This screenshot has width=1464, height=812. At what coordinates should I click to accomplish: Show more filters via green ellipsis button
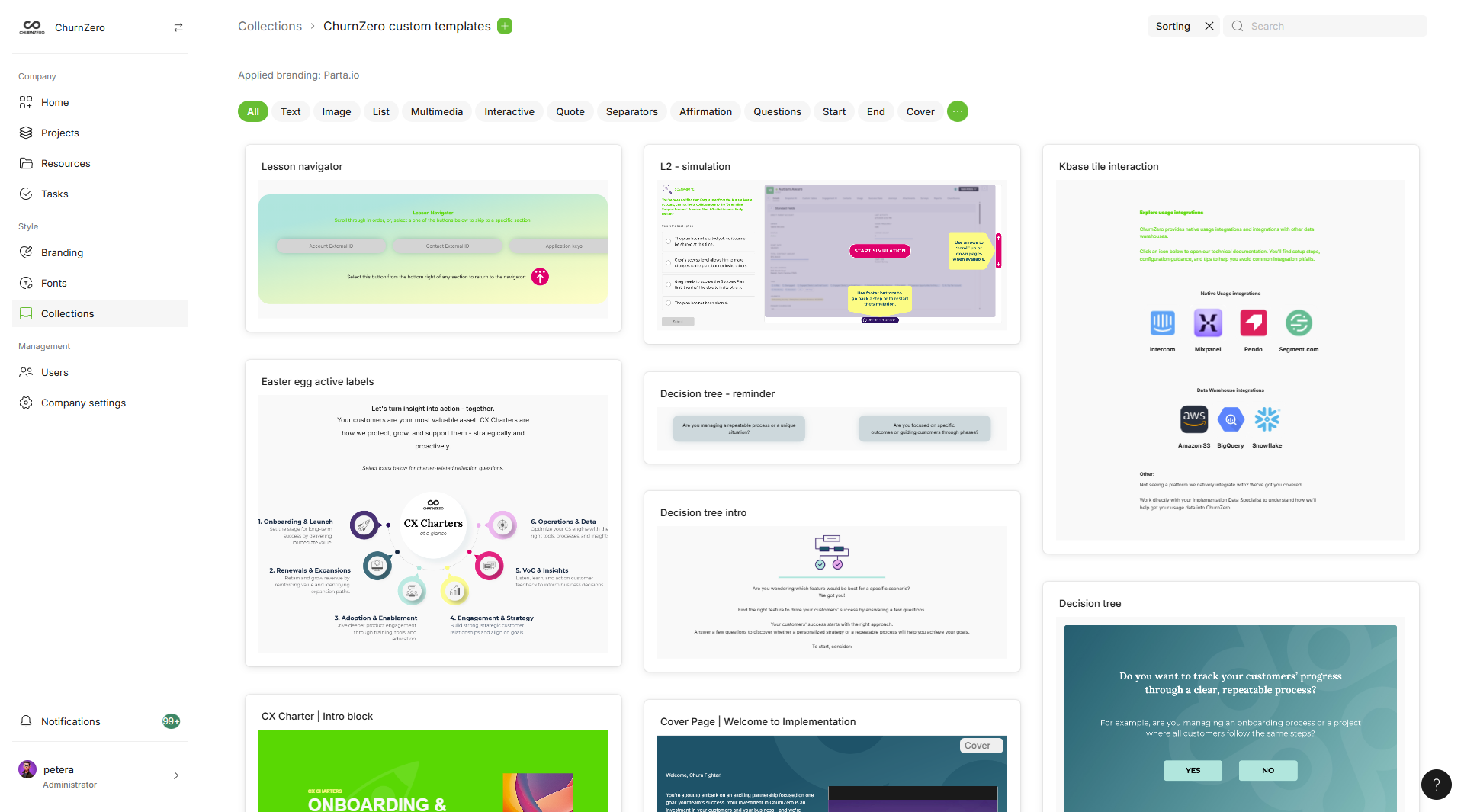[958, 111]
